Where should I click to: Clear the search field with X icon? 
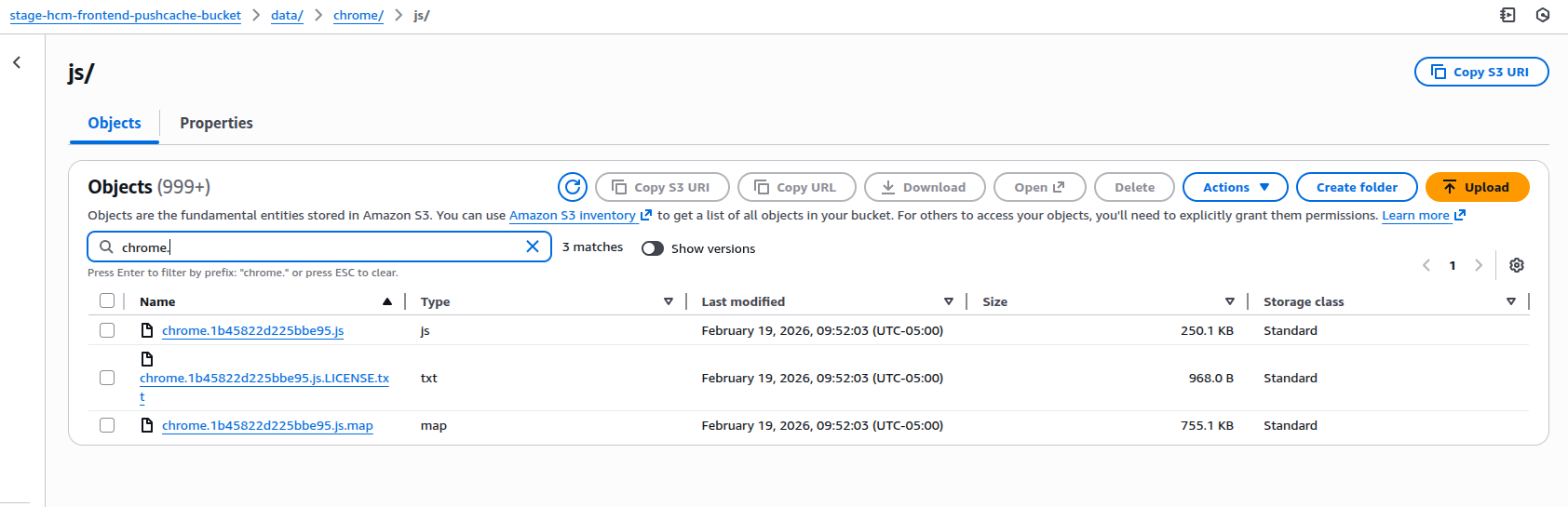533,247
